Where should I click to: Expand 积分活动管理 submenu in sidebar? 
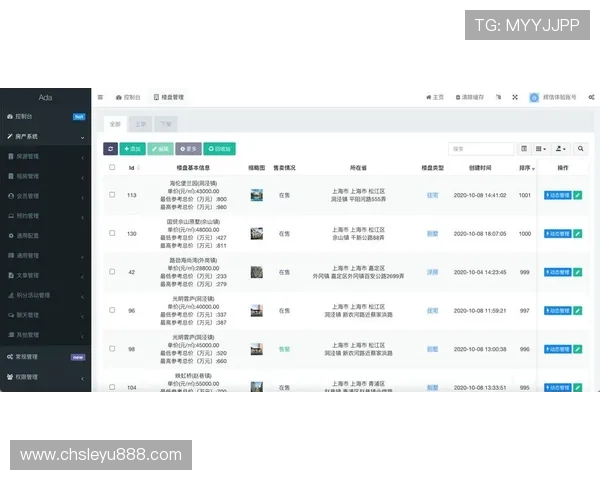[x=46, y=295]
